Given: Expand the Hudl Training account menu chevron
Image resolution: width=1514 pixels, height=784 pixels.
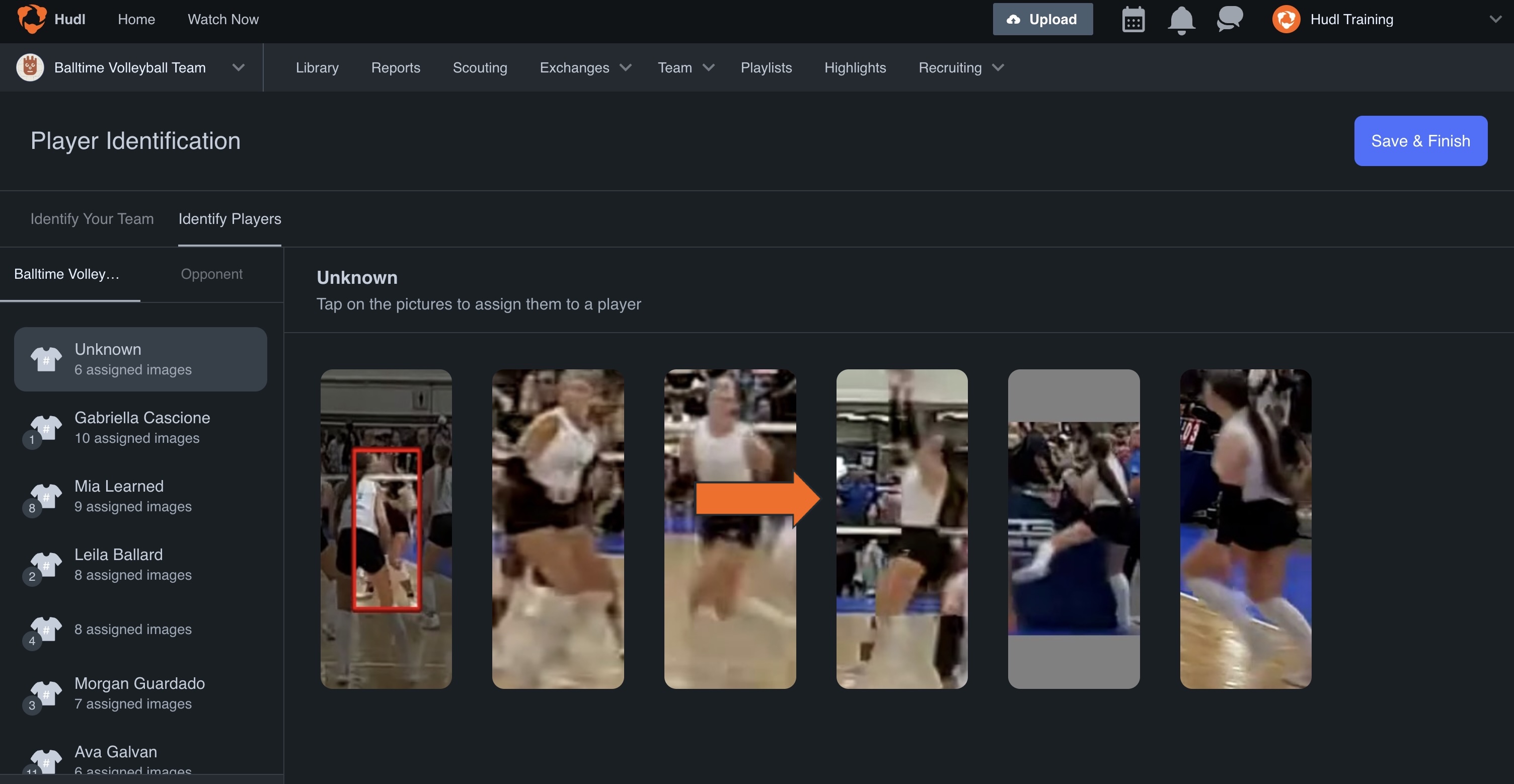Looking at the screenshot, I should pos(1495,20).
